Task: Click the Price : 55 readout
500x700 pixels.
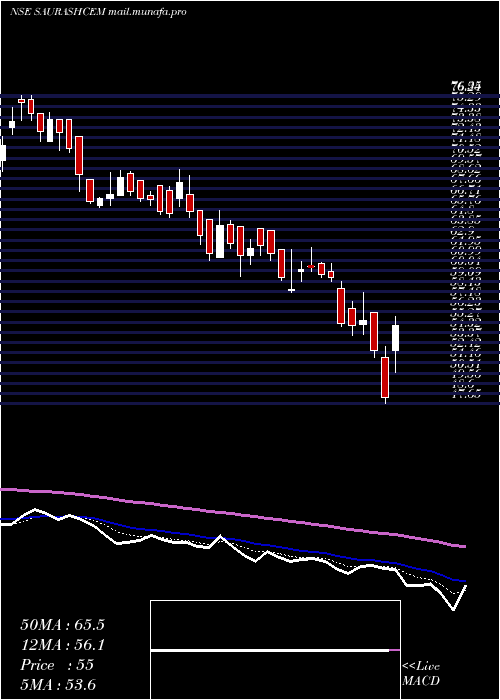Action: coord(57,665)
